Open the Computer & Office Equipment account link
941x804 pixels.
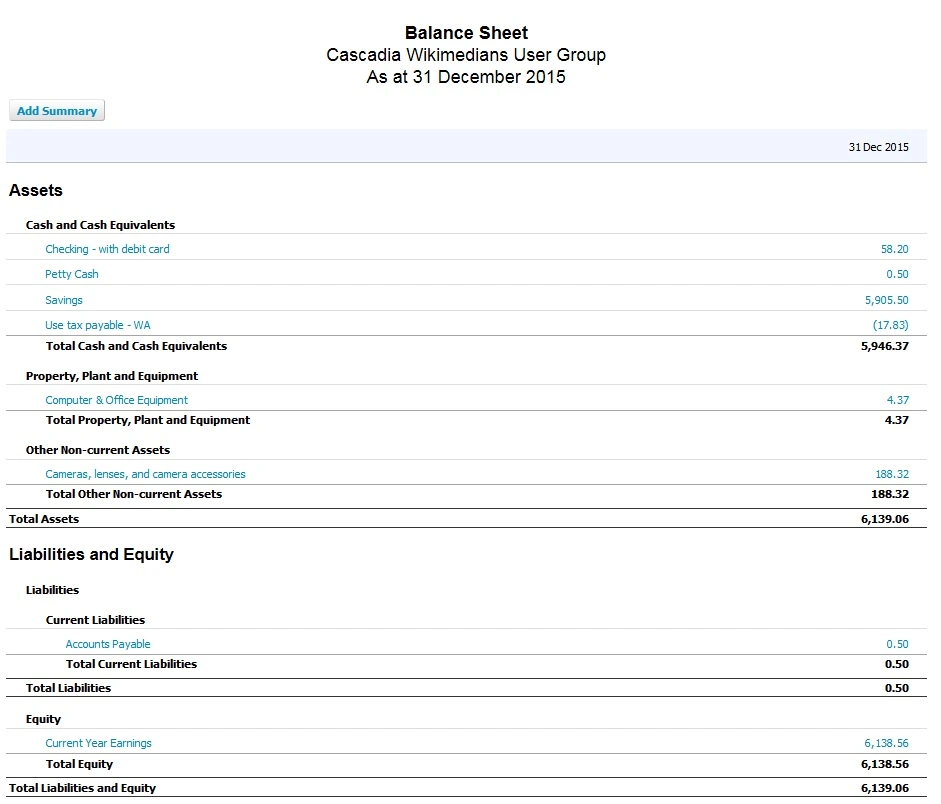(x=116, y=400)
